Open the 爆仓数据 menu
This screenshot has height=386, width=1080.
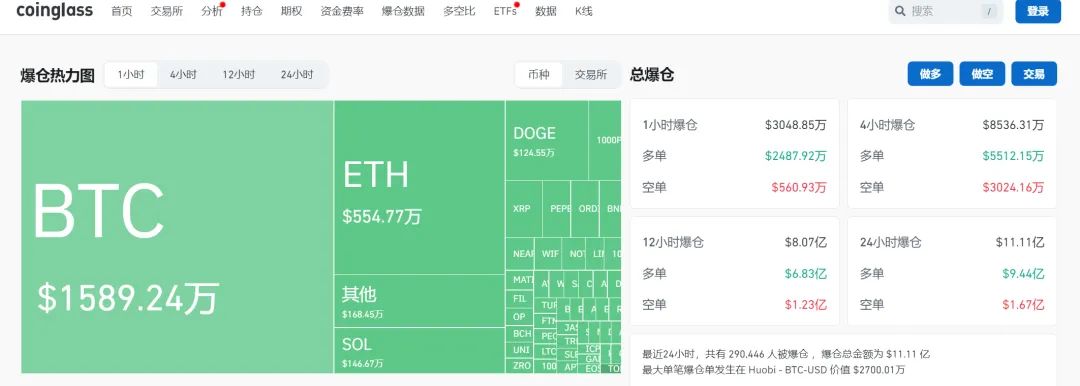[x=403, y=11]
